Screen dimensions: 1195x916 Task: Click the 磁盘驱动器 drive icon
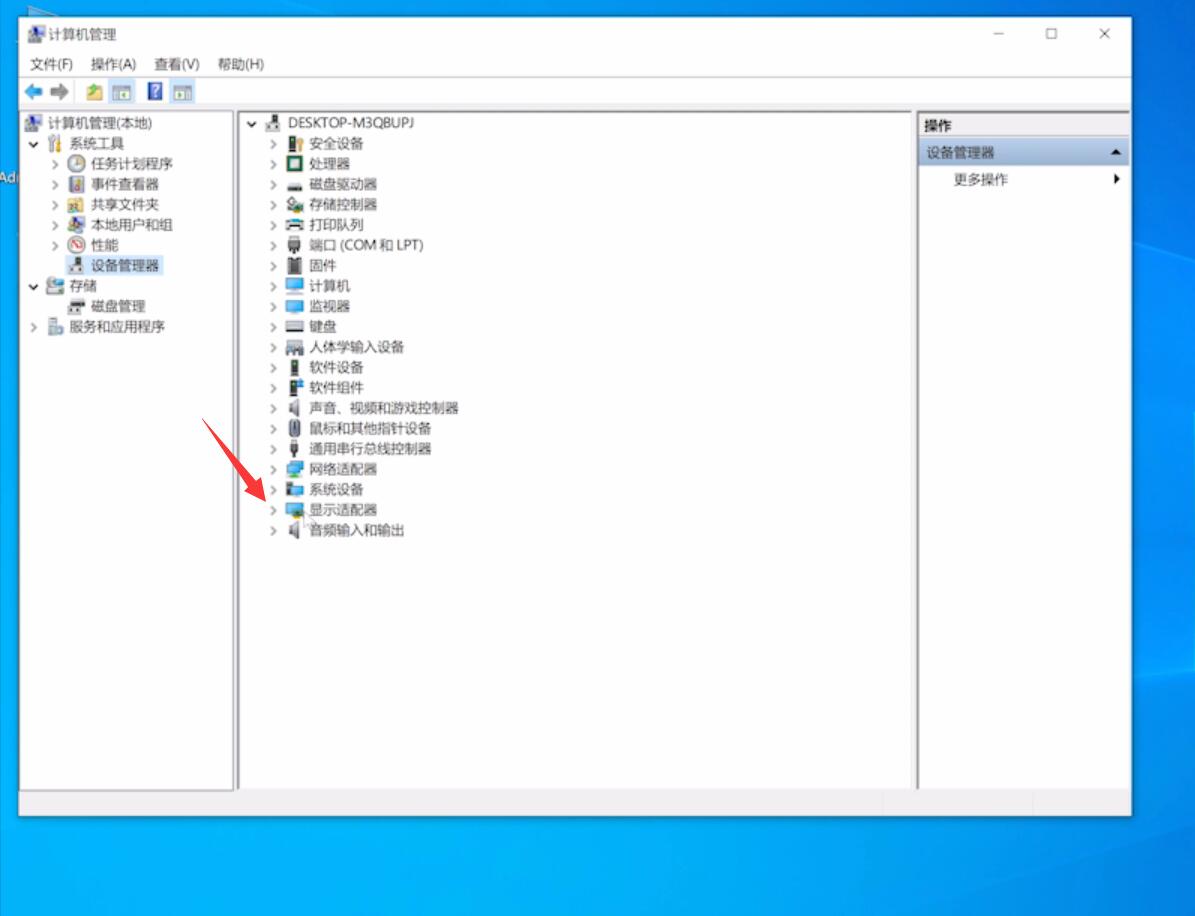coord(295,185)
